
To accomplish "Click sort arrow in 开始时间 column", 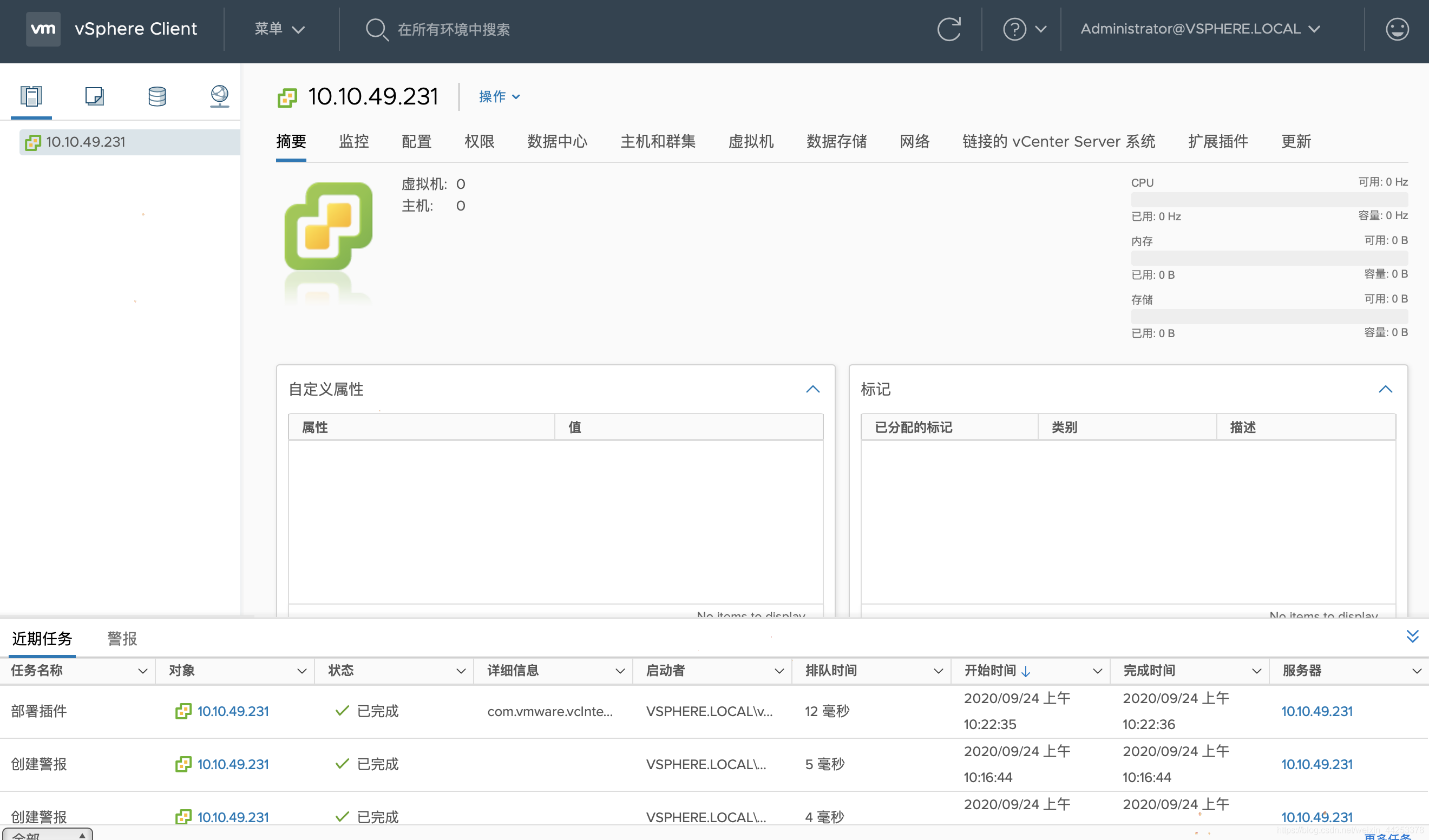I will [1025, 672].
